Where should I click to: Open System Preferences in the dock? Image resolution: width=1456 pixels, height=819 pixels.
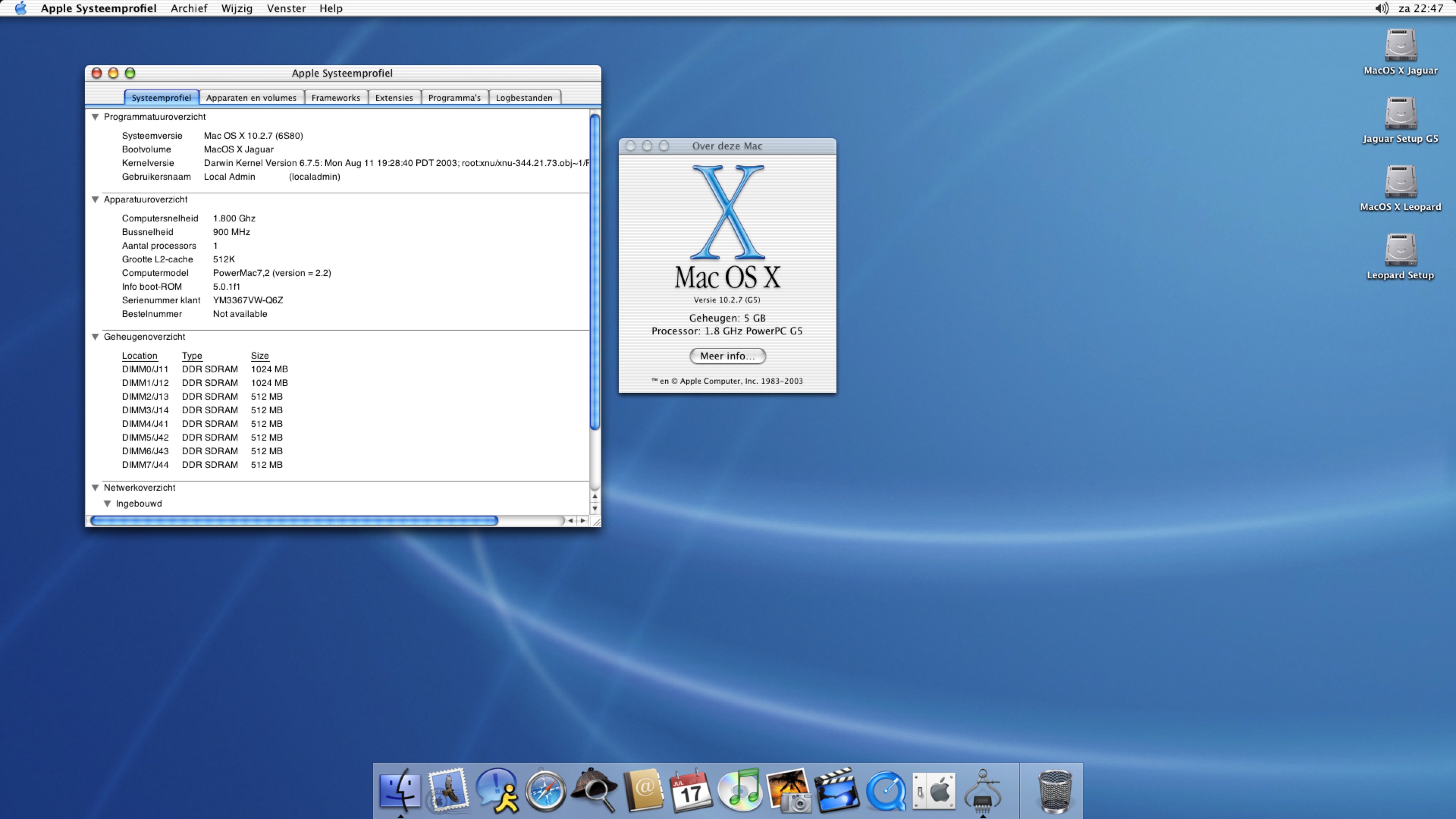pos(934,790)
